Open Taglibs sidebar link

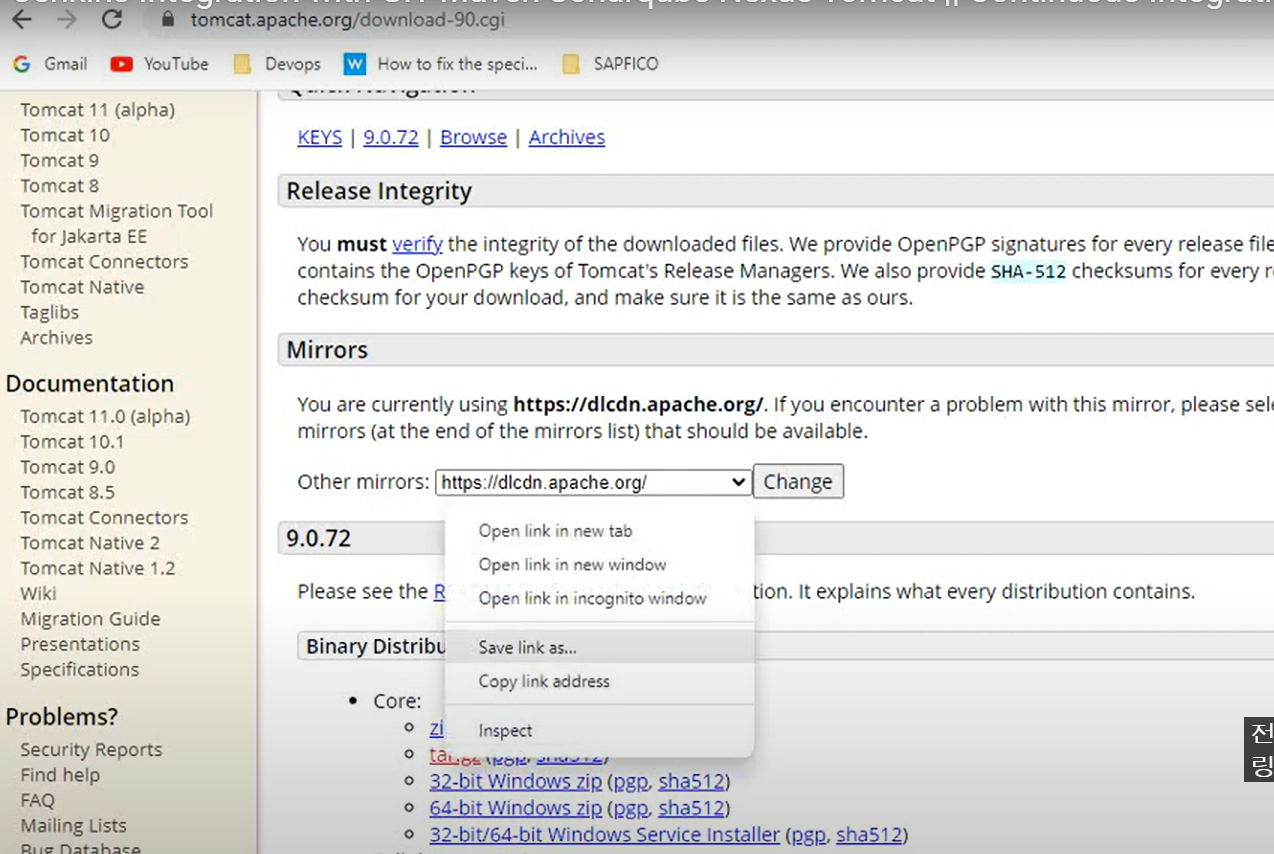(49, 312)
